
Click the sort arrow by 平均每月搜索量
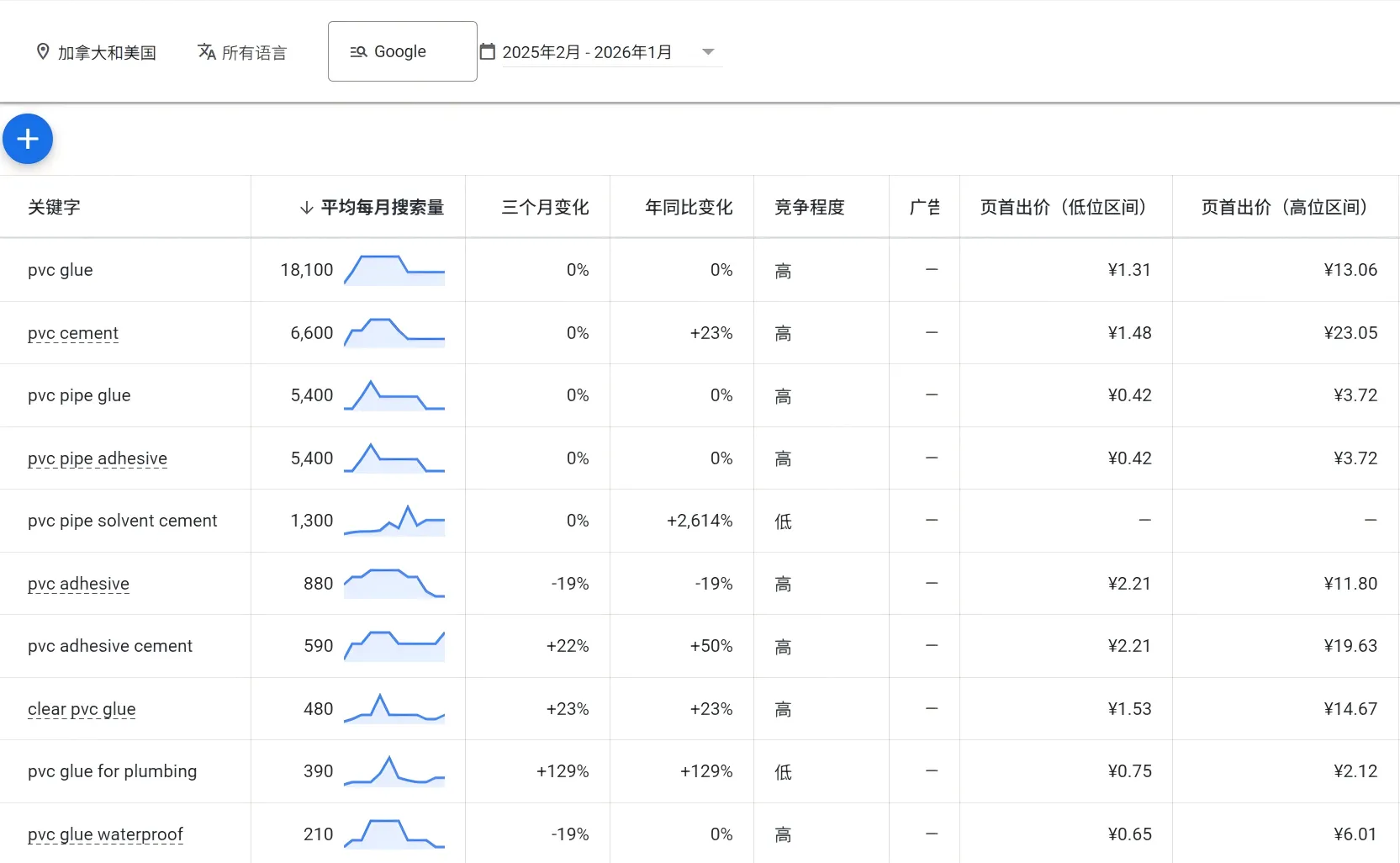pyautogui.click(x=307, y=208)
